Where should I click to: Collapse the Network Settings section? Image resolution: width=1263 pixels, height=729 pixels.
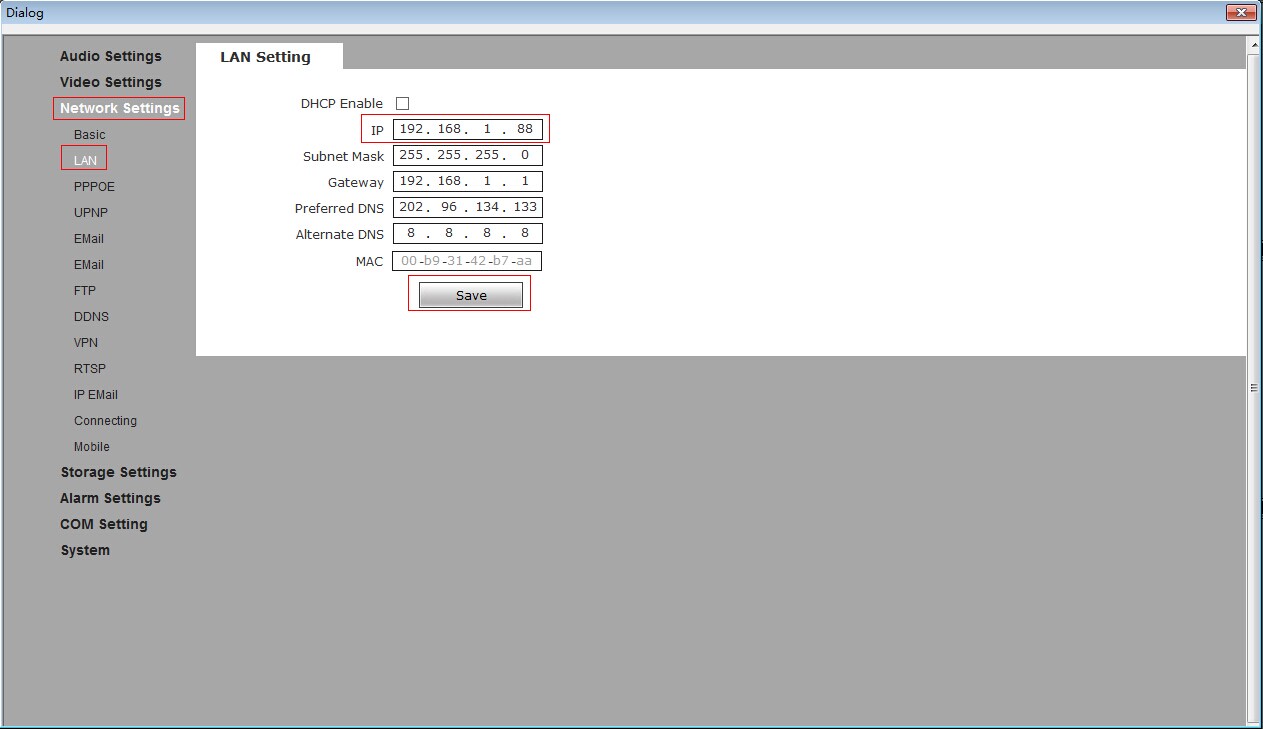tap(119, 108)
